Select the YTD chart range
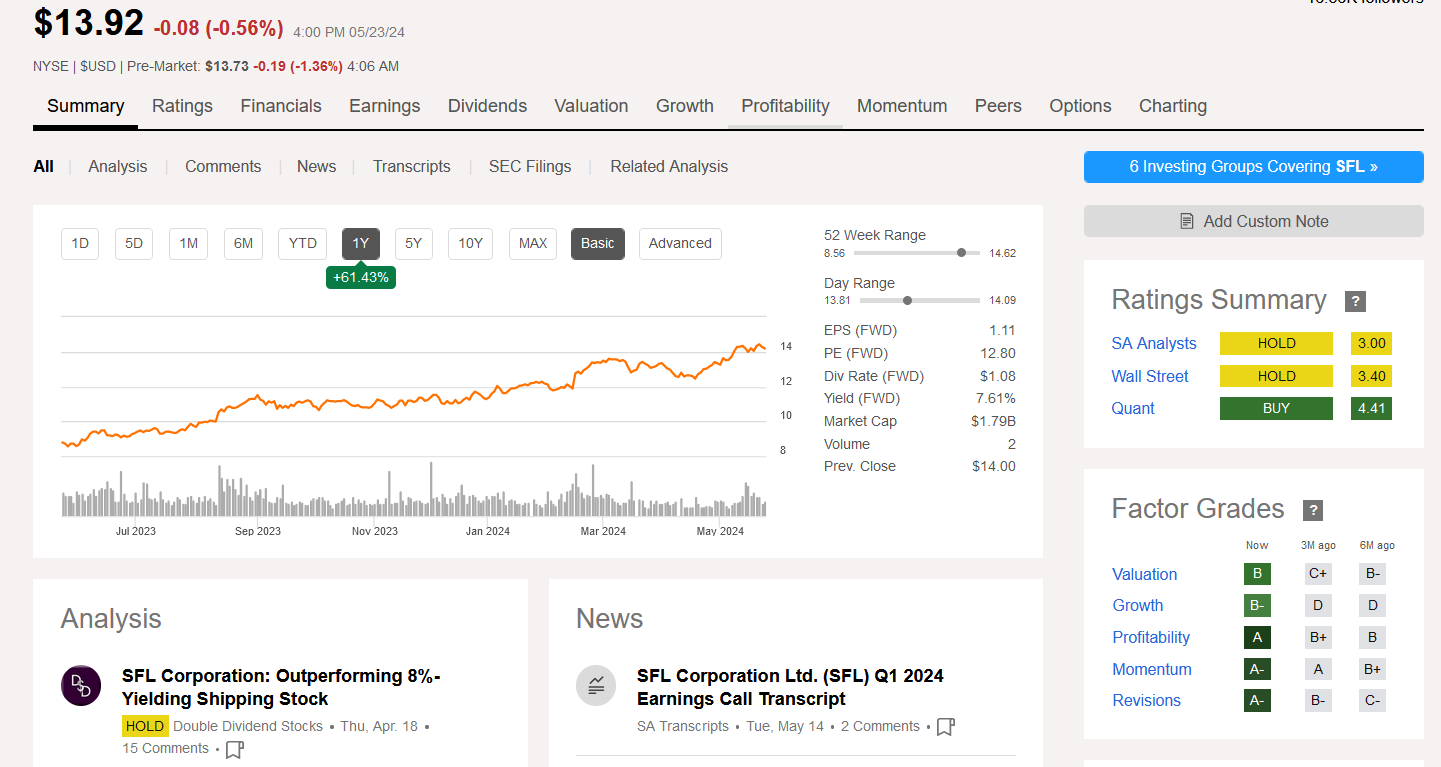1441x767 pixels. click(x=302, y=243)
